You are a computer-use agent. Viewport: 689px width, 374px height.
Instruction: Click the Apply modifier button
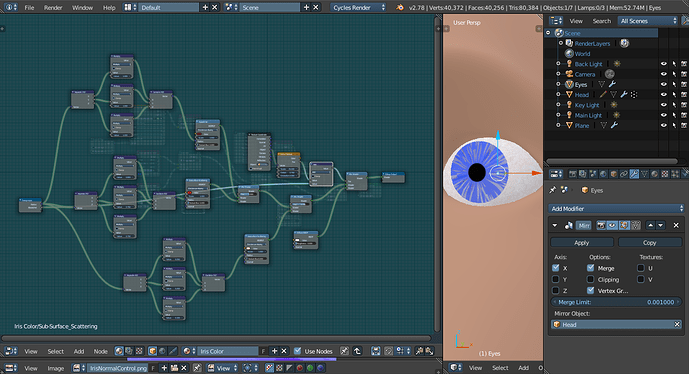click(x=581, y=243)
